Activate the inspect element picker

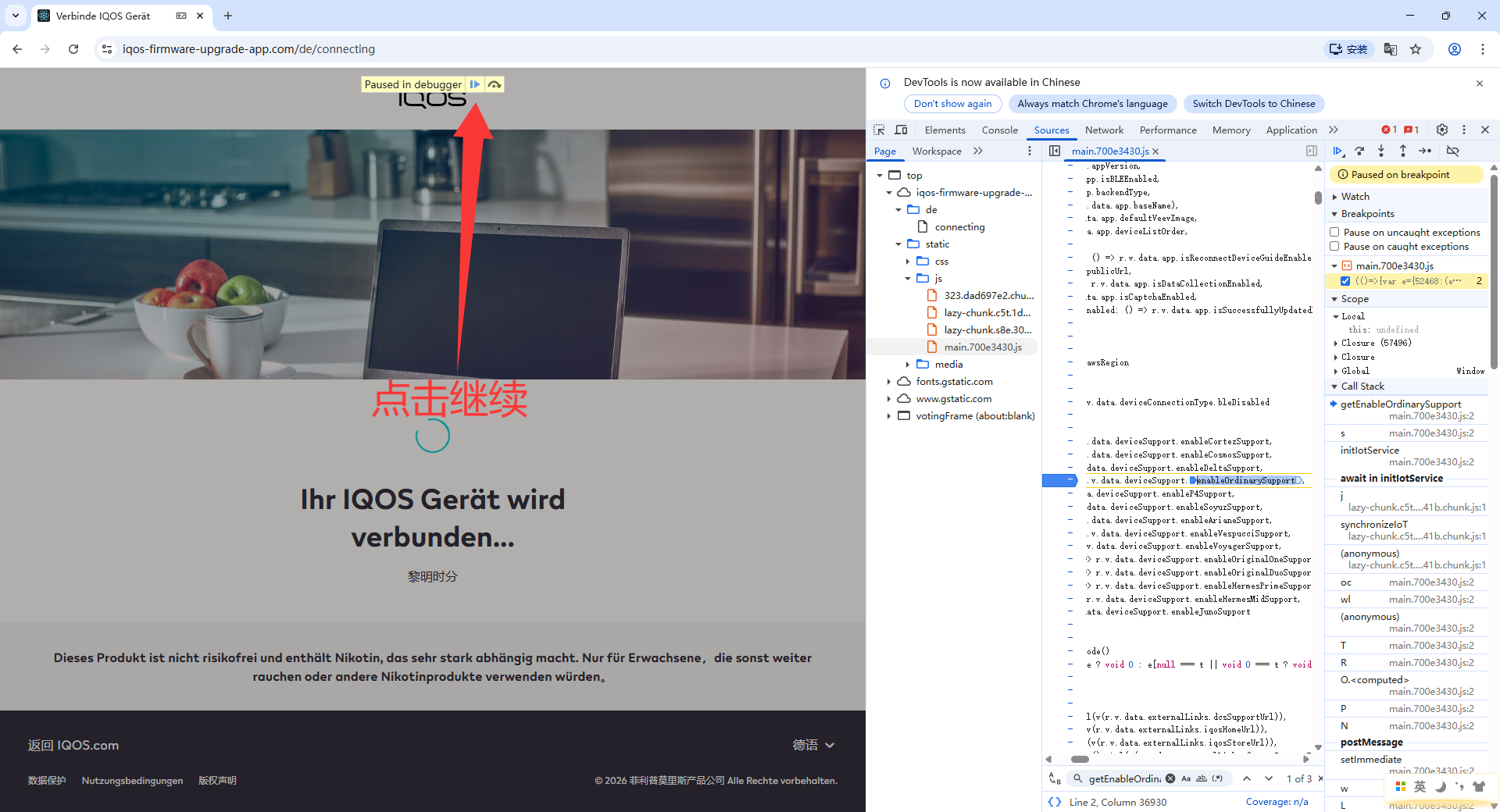coord(879,130)
